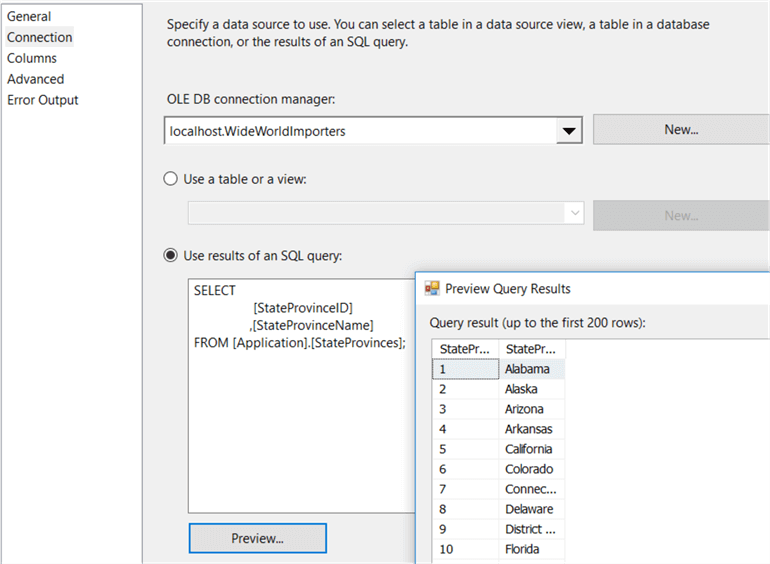Open the General page
The height and width of the screenshot is (564, 770).
tap(29, 16)
